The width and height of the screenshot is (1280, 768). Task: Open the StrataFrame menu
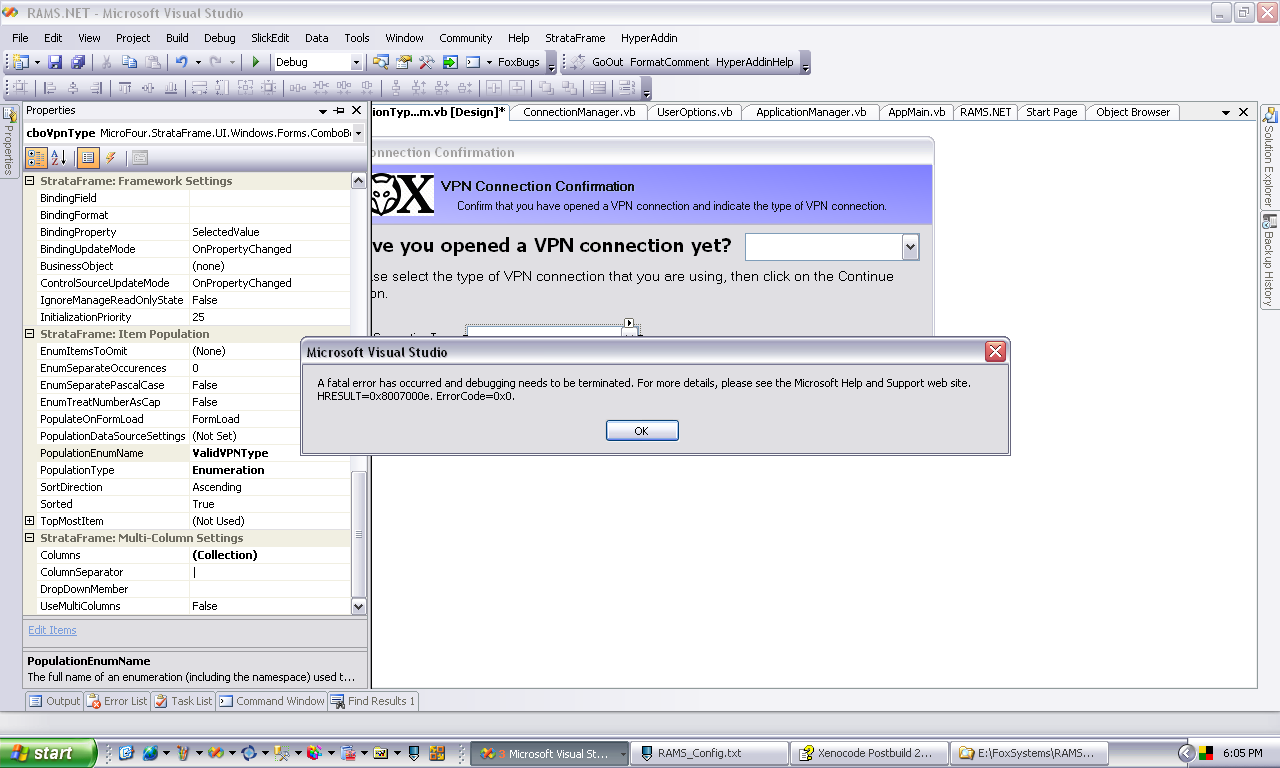(575, 38)
